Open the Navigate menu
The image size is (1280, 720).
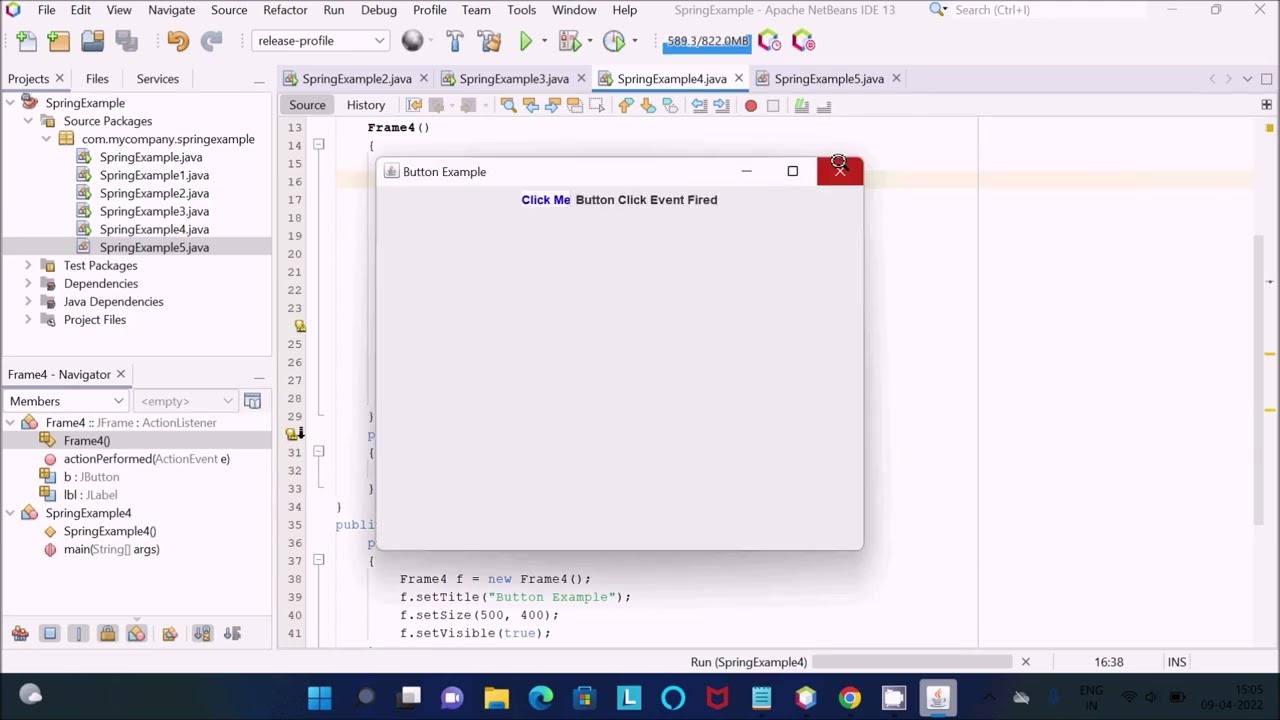click(x=171, y=10)
